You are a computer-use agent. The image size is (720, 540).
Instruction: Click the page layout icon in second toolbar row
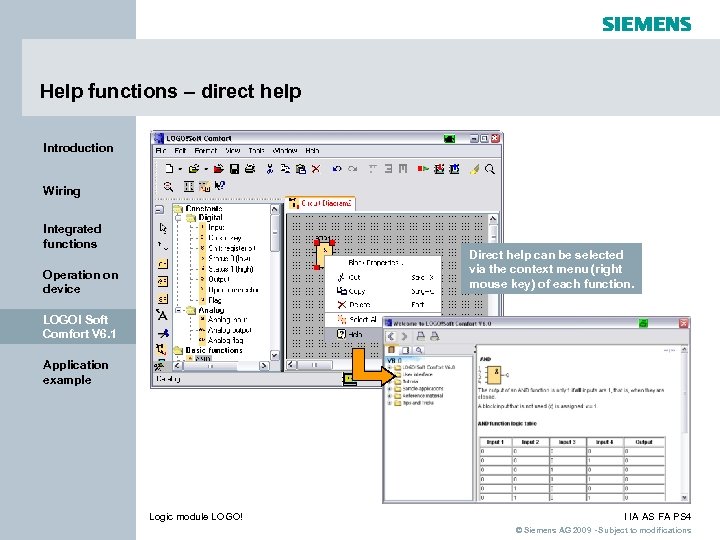click(x=189, y=186)
